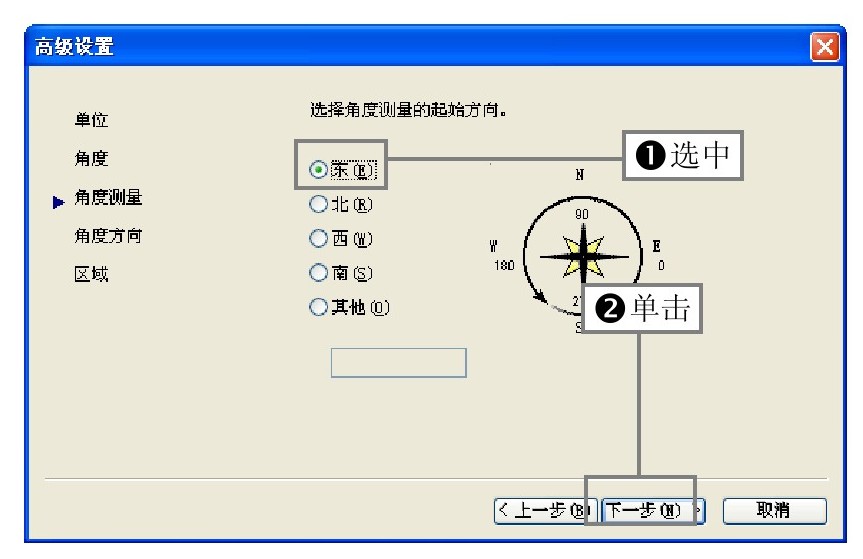Click the custom angle input field
The height and width of the screenshot is (559, 863).
coord(398,363)
